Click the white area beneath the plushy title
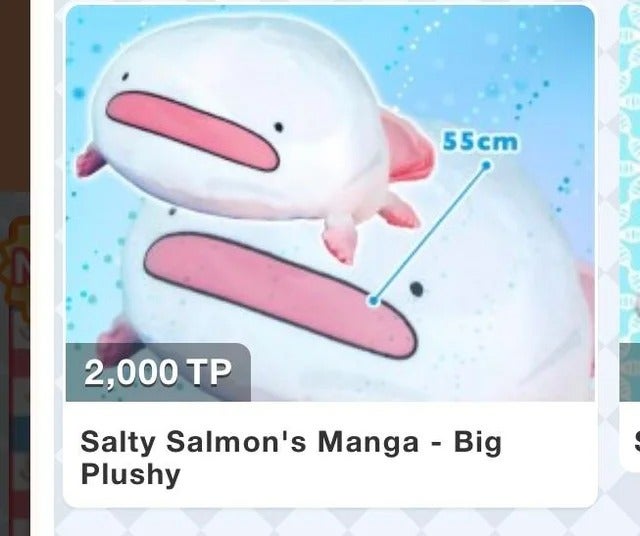 tap(330, 497)
